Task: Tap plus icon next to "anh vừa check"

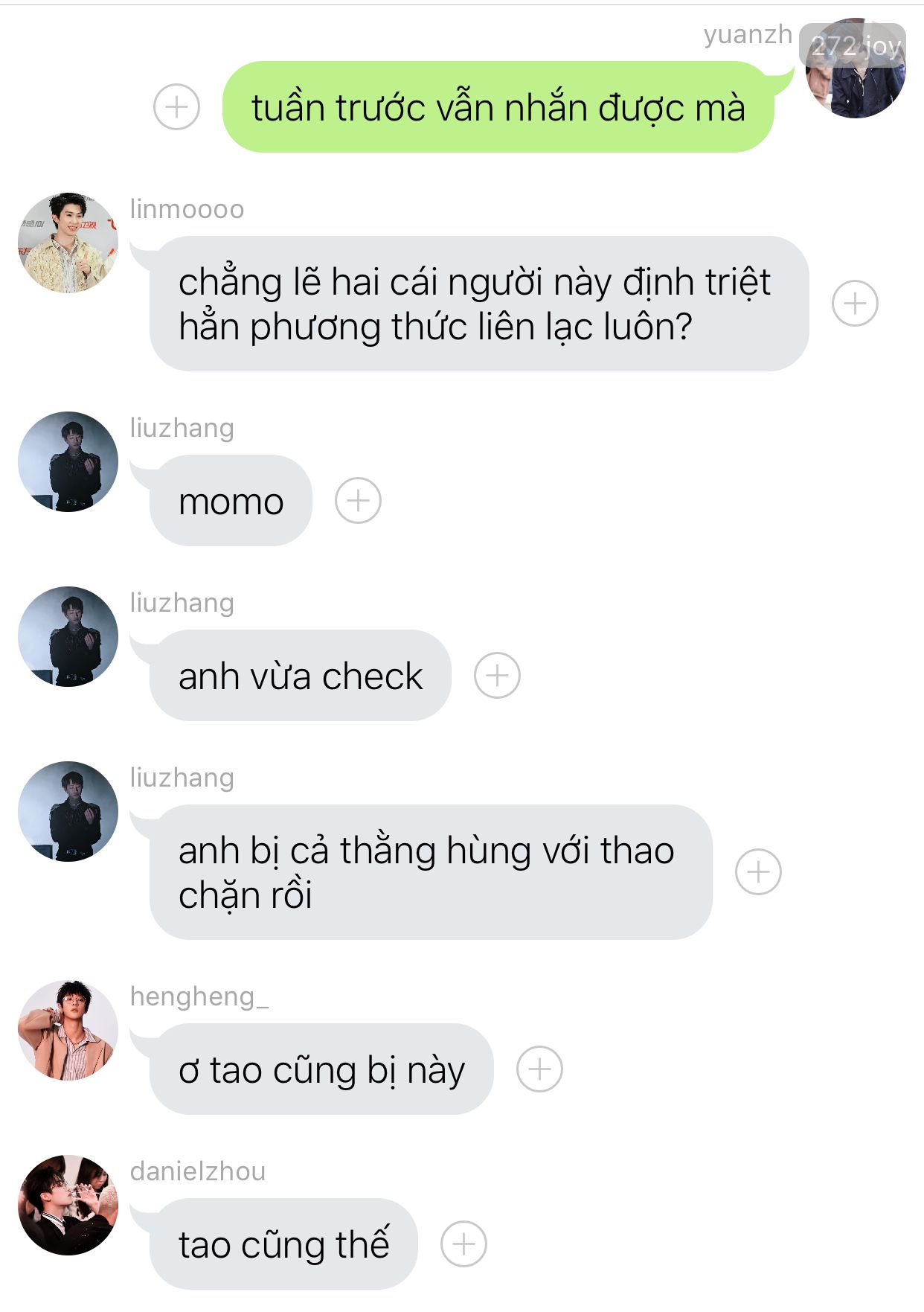Action: 497,675
